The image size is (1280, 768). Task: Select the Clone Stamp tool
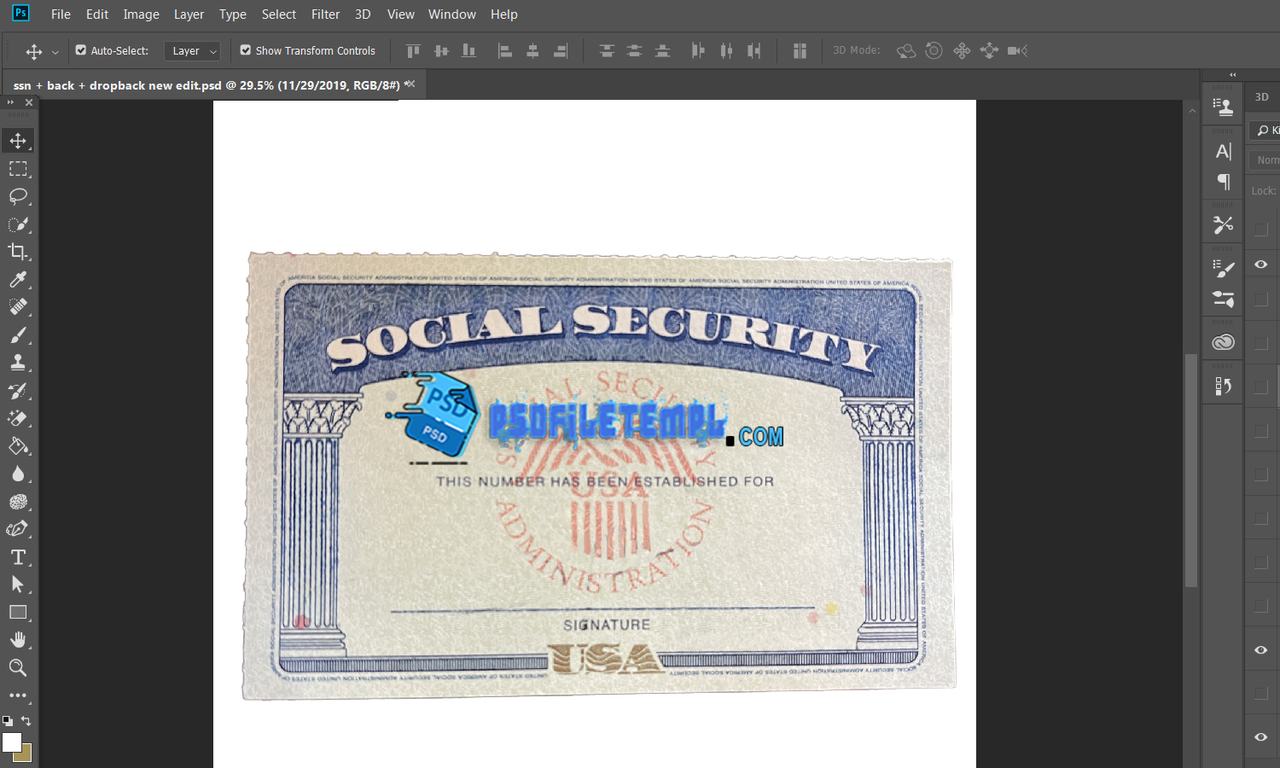pos(18,362)
